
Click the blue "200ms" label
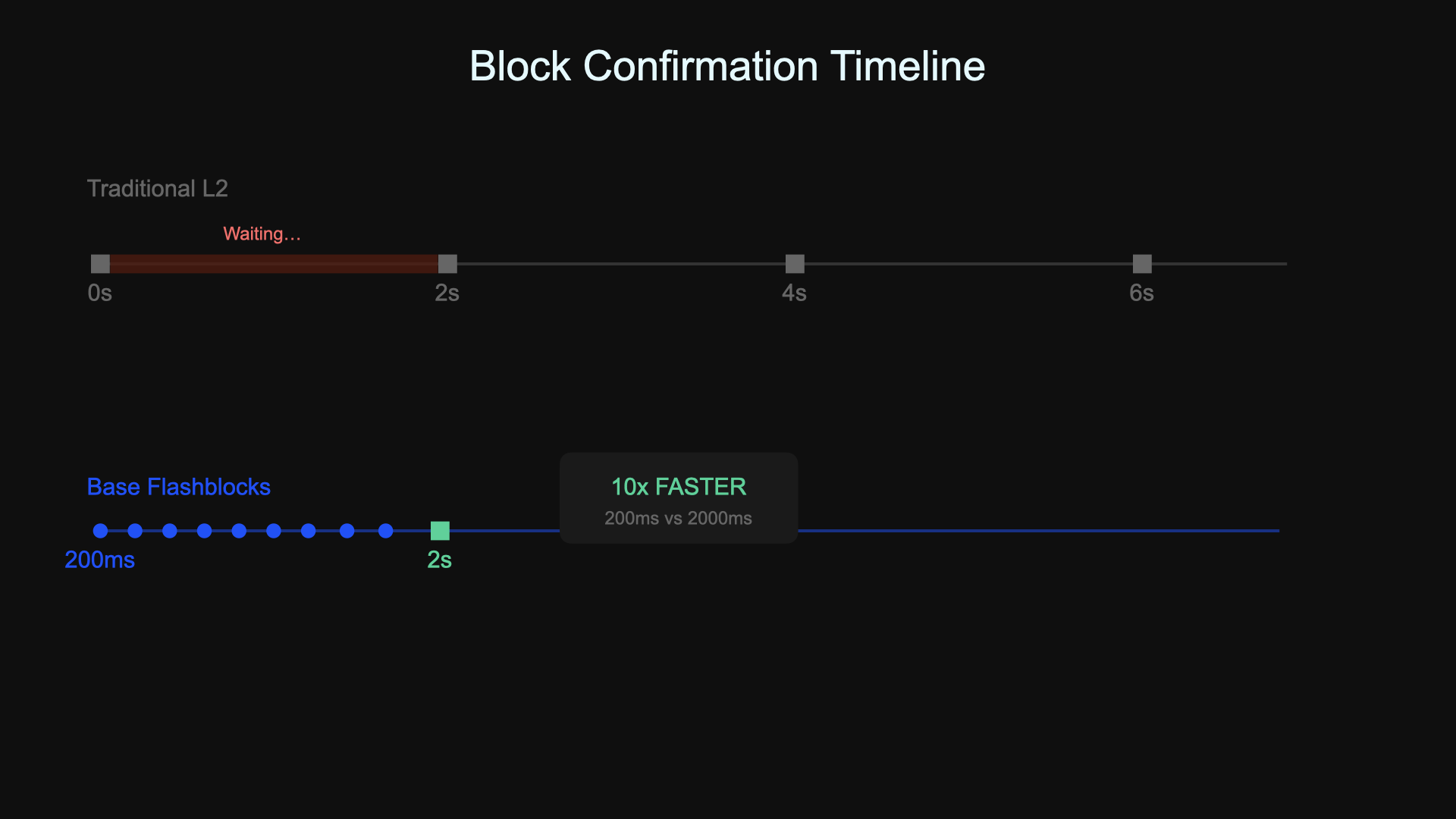99,560
